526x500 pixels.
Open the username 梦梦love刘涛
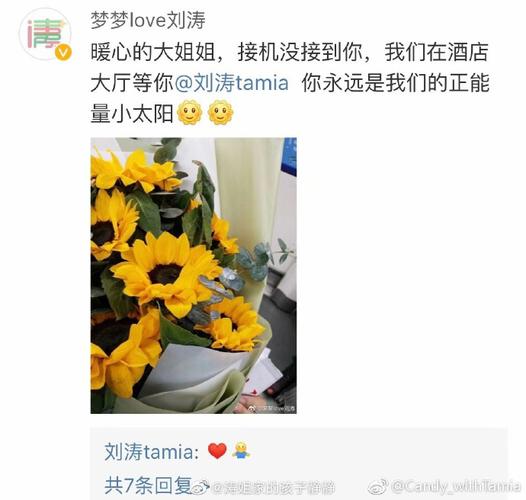(x=148, y=20)
